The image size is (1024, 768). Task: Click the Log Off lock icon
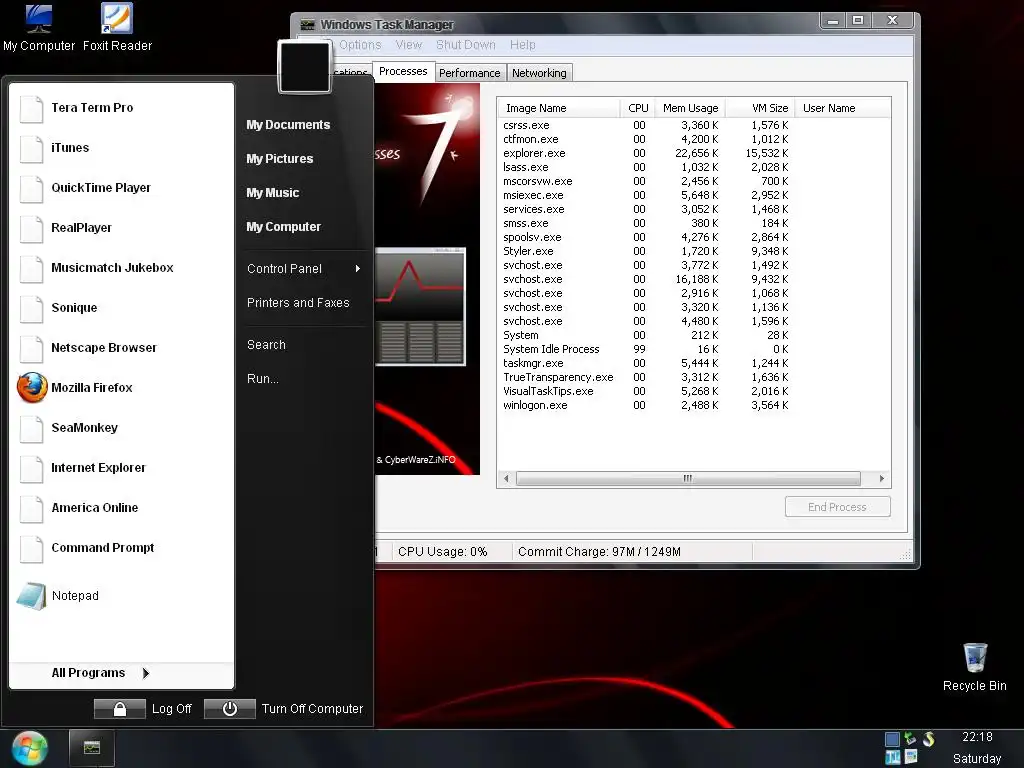coord(120,709)
